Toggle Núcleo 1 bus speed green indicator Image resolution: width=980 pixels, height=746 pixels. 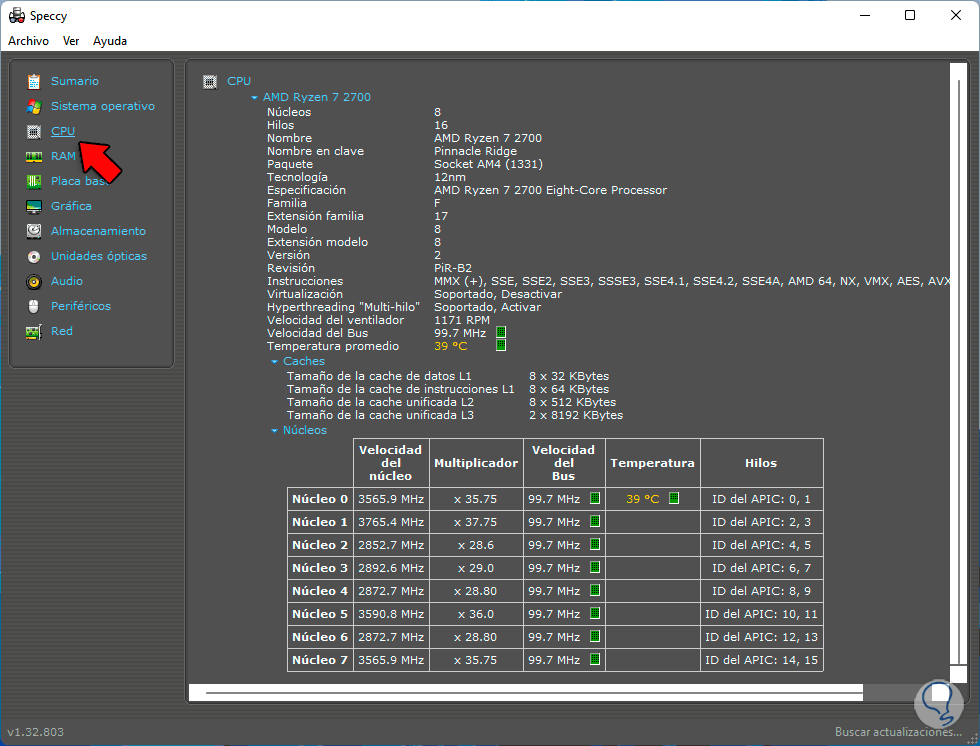point(594,522)
